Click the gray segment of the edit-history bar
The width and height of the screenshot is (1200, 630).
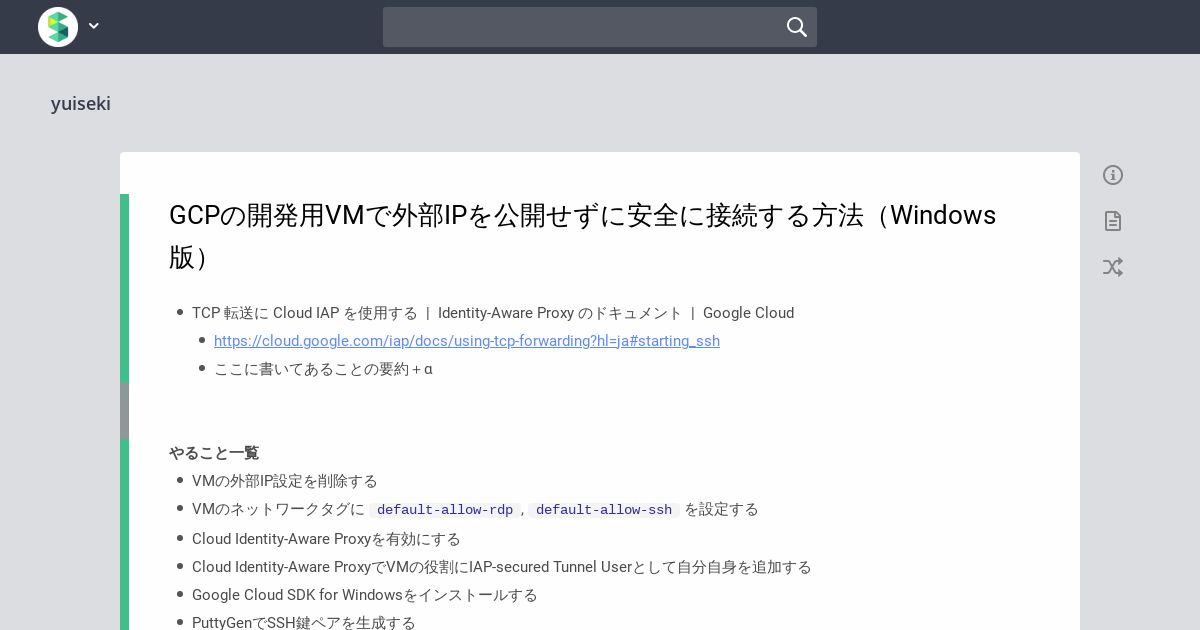pyautogui.click(x=124, y=411)
